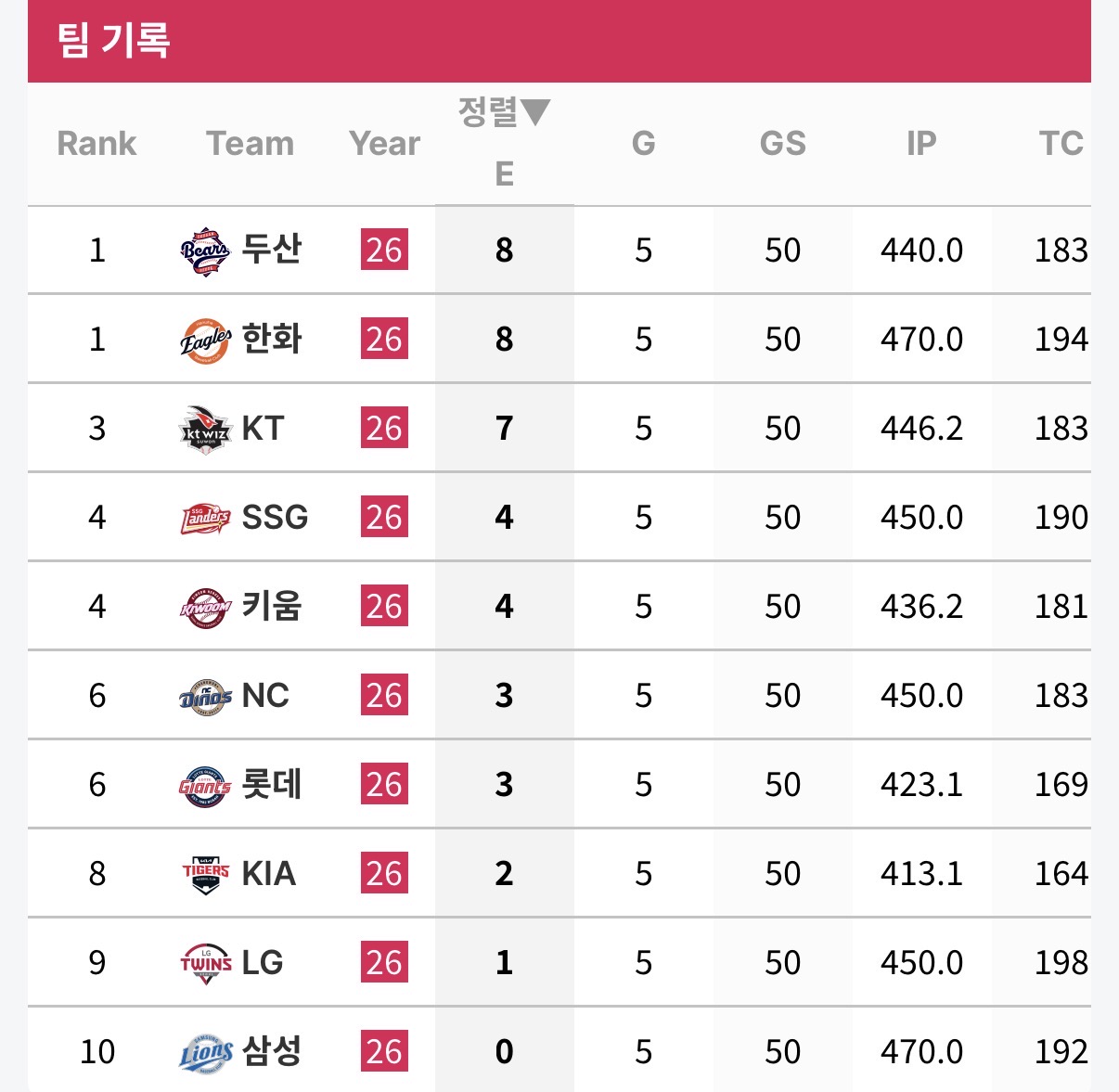Click the Hanwha Eagles team logo
Viewport: 1119px width, 1092px height.
click(x=205, y=340)
